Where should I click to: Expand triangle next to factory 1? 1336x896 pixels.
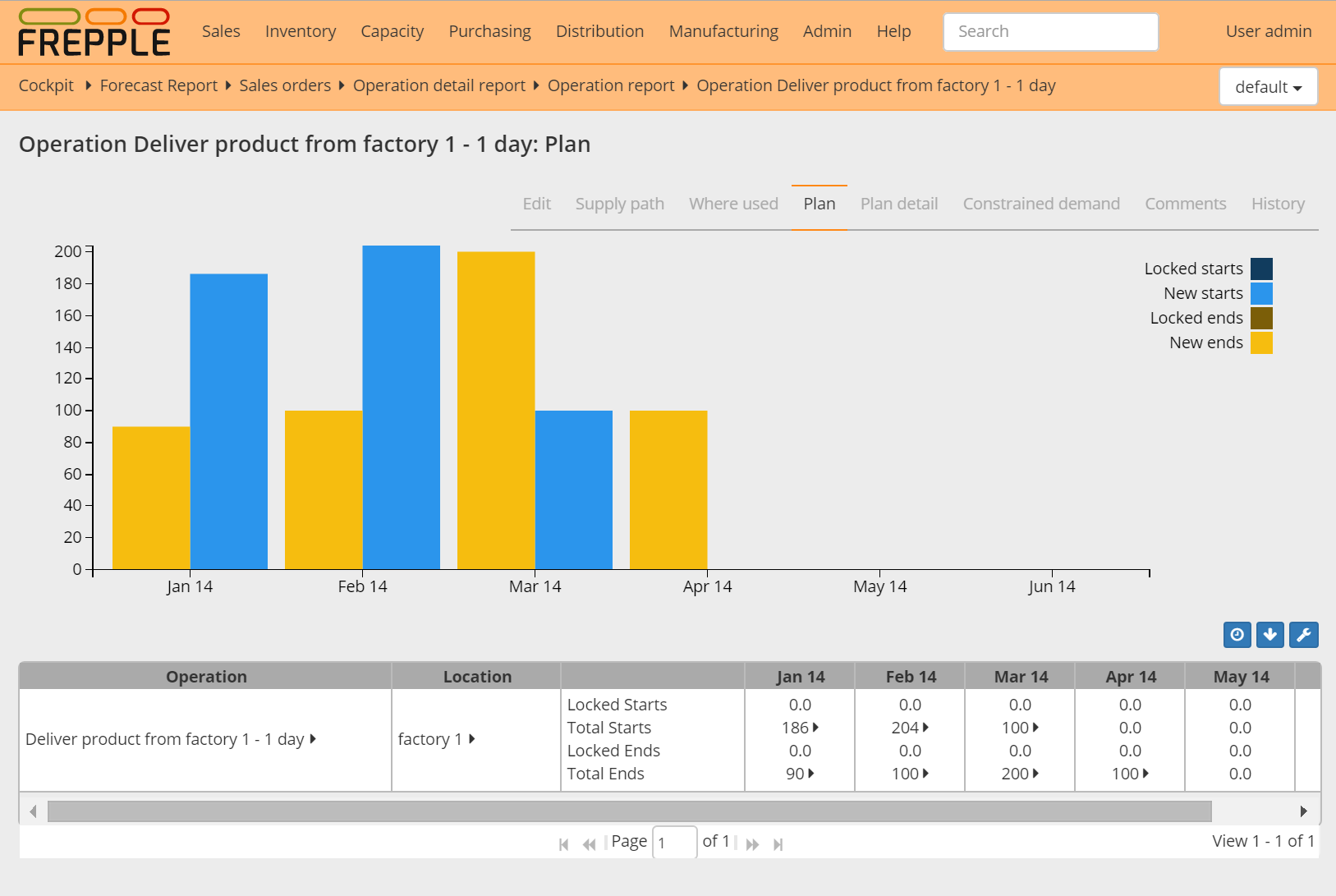(x=472, y=739)
